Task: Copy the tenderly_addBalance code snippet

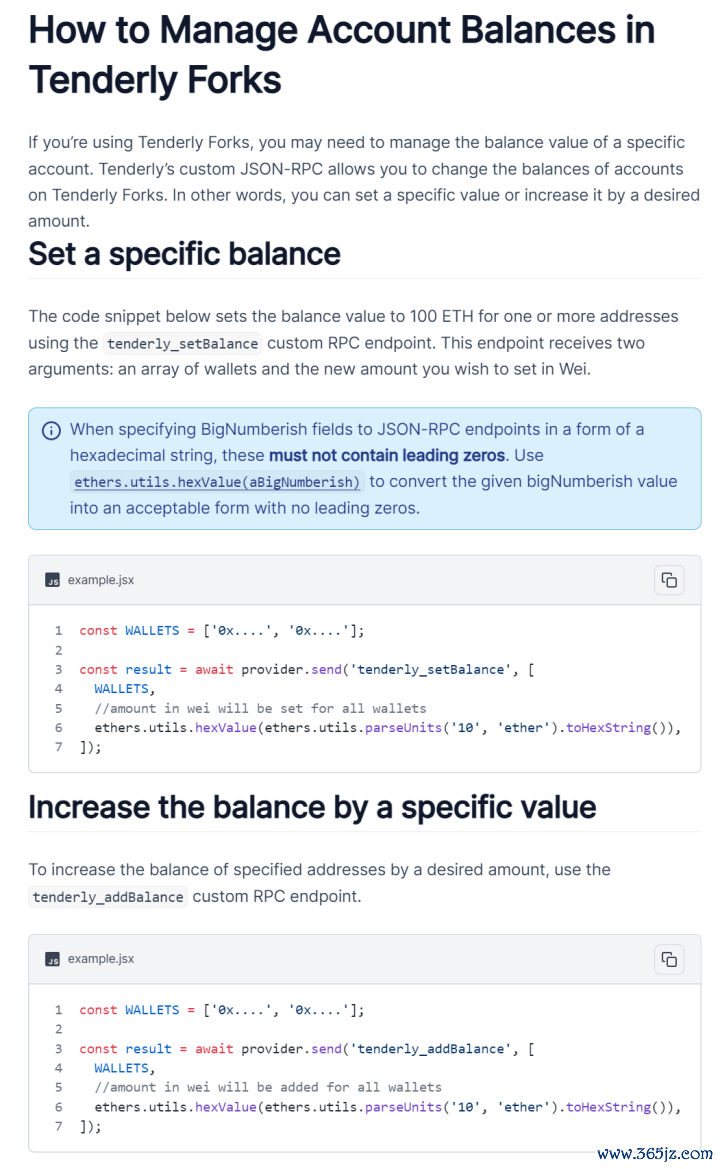Action: (x=669, y=959)
